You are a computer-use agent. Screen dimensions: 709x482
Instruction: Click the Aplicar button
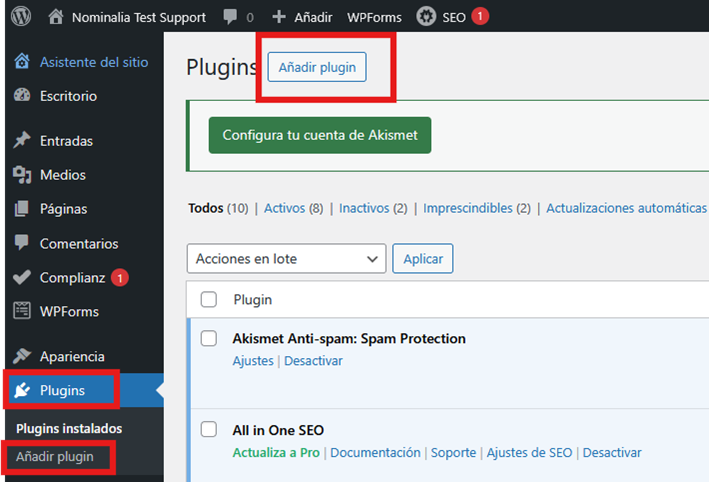coord(423,259)
